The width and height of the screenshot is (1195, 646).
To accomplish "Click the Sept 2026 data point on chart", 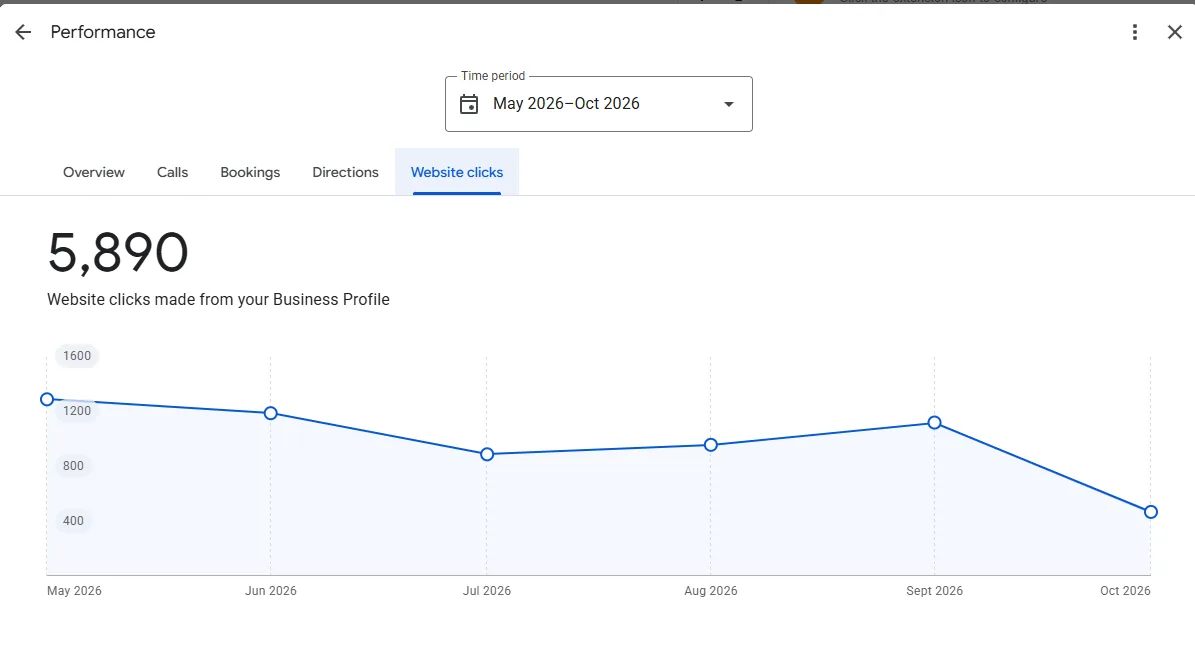I will tap(934, 423).
